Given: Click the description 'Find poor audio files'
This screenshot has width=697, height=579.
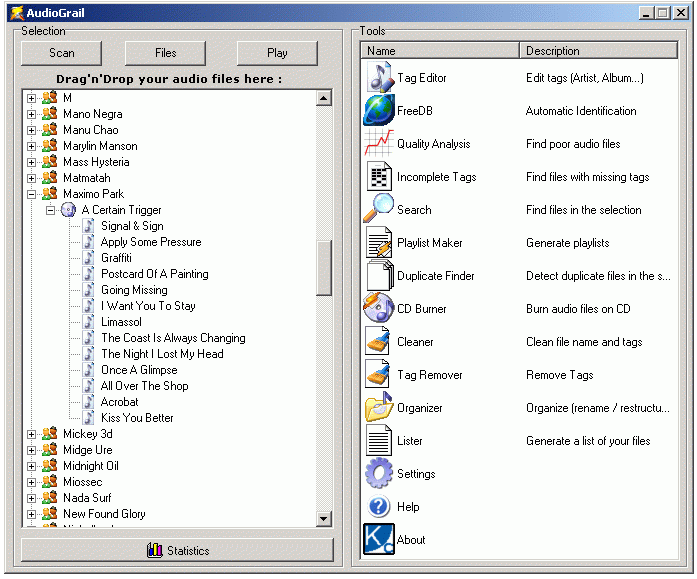Looking at the screenshot, I should 573,144.
